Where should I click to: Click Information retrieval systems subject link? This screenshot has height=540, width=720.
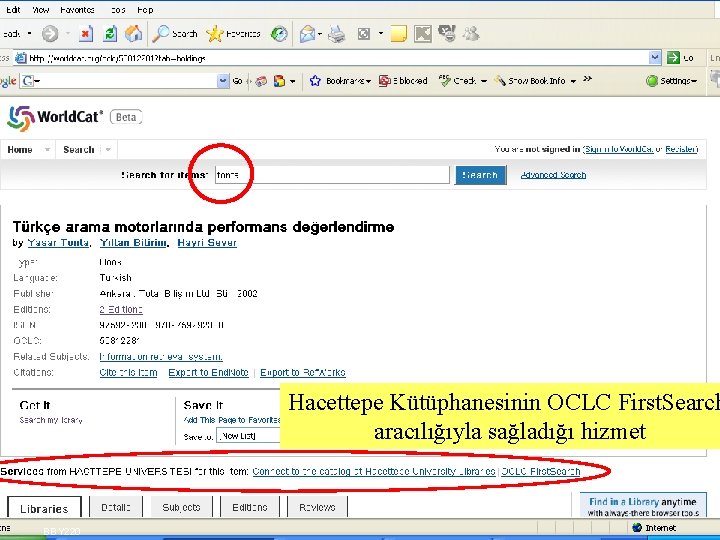pos(161,356)
